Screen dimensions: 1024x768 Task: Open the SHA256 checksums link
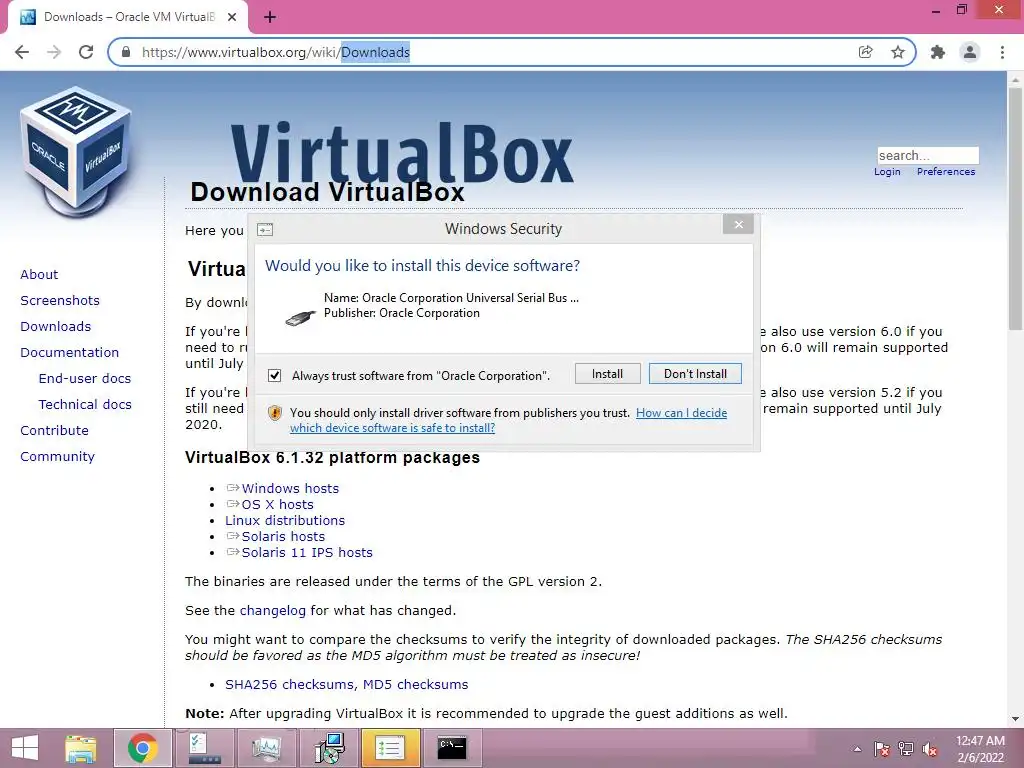point(289,684)
